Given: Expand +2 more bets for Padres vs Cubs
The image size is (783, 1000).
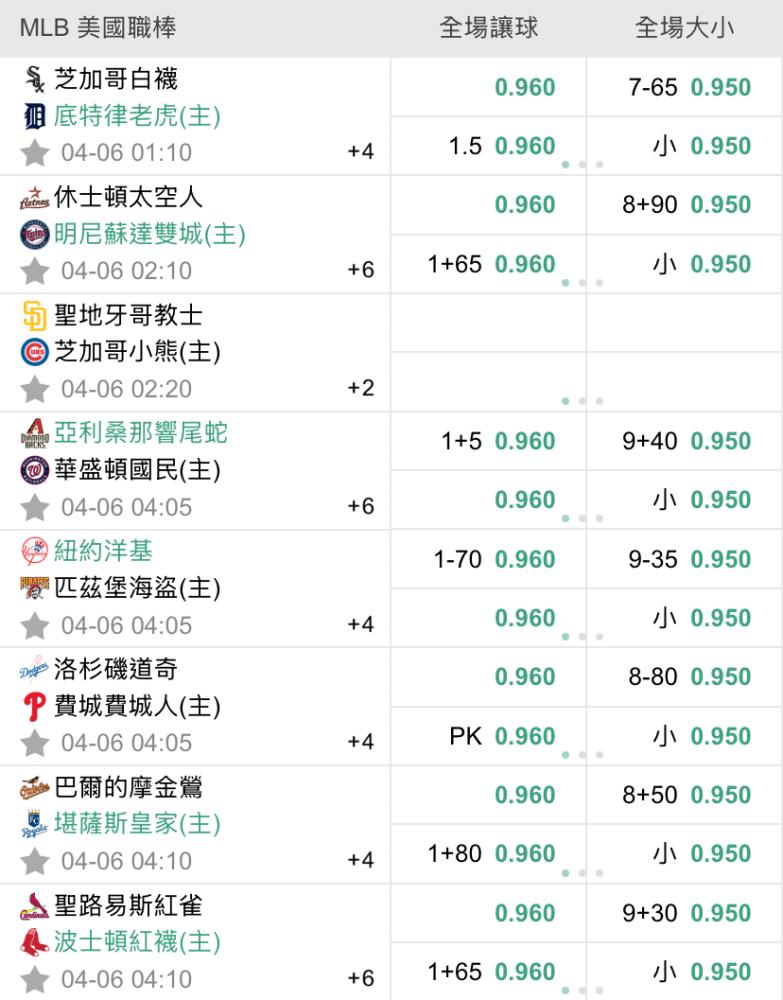Looking at the screenshot, I should [361, 388].
